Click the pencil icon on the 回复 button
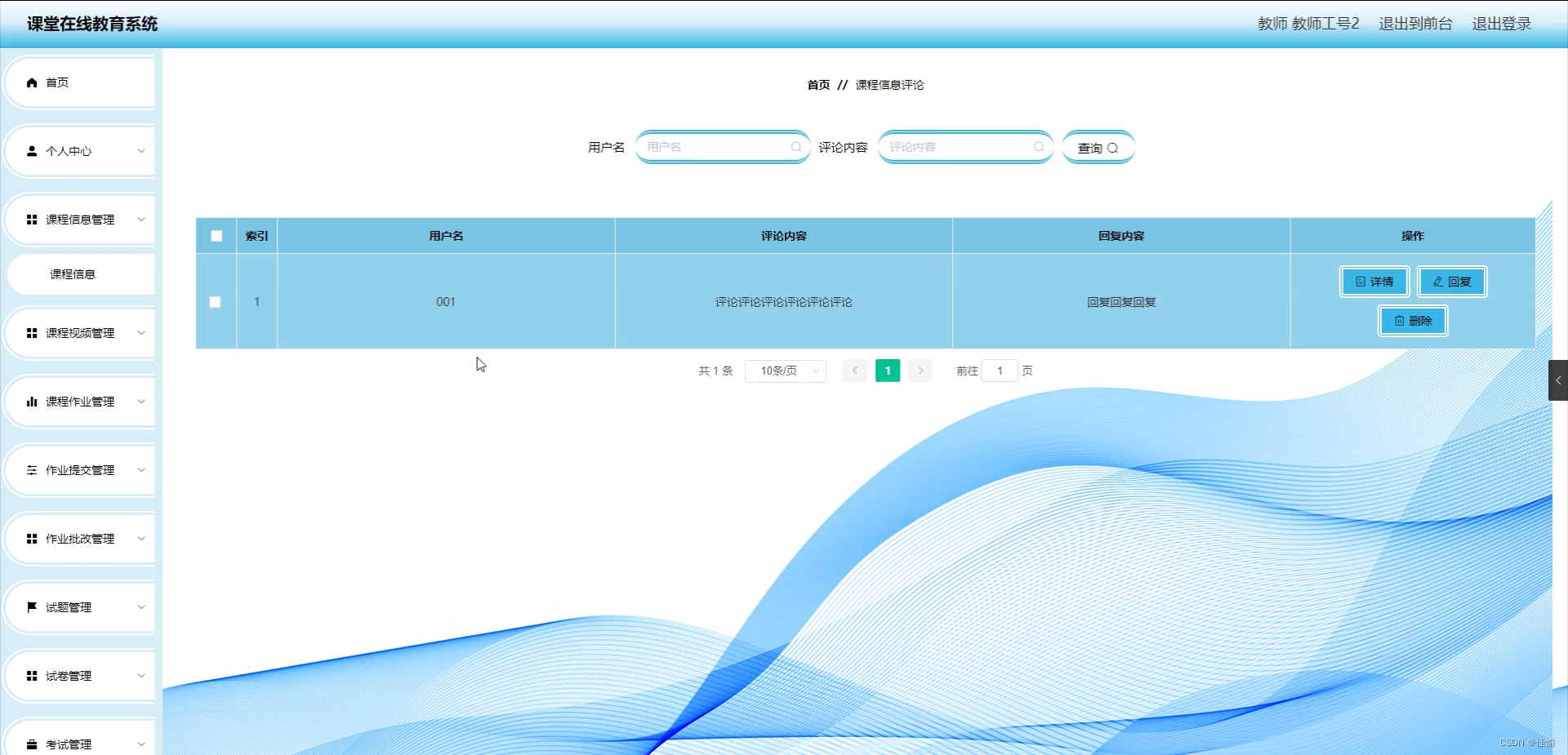This screenshot has width=1568, height=755. tap(1437, 282)
